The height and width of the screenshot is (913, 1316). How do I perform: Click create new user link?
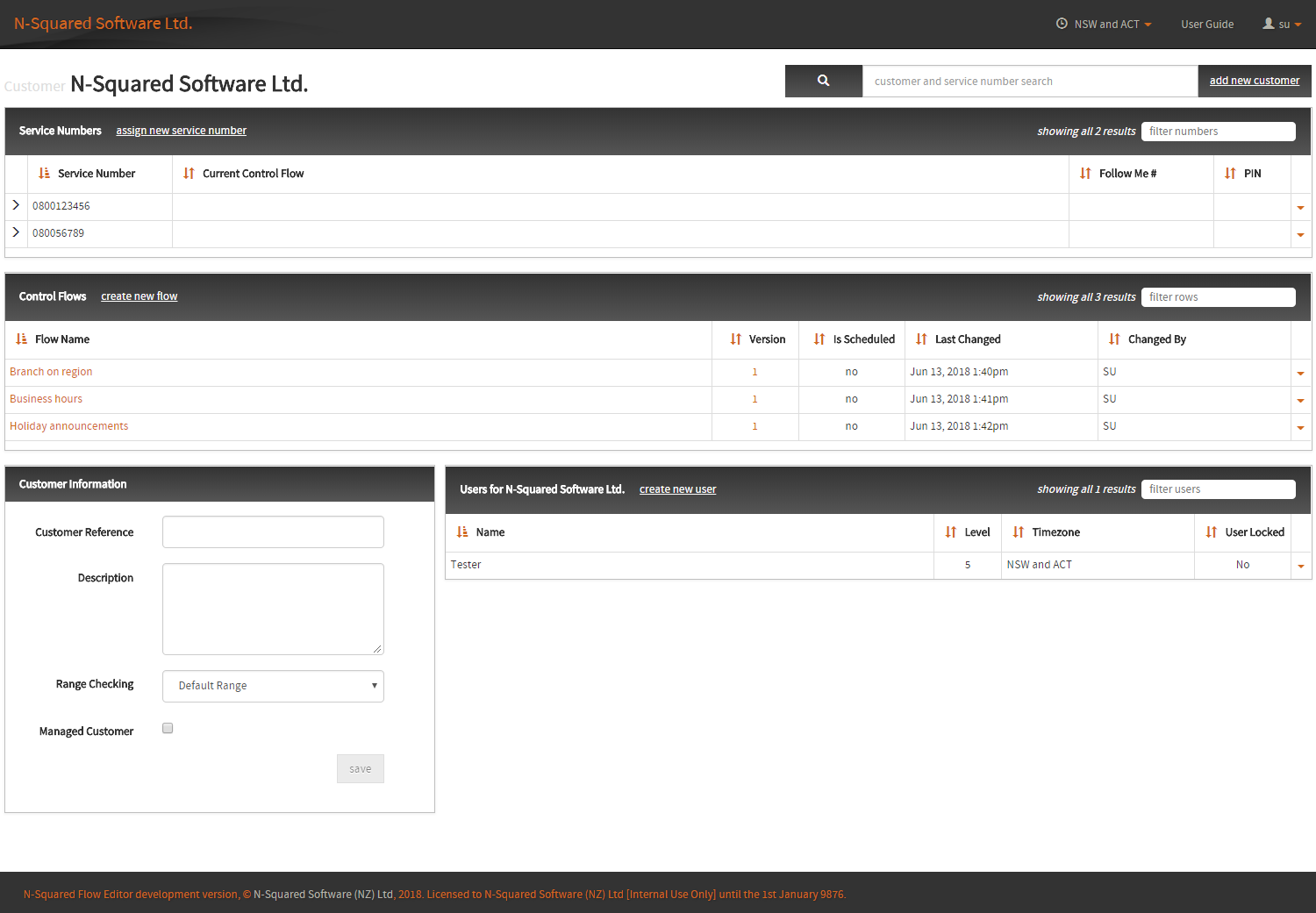677,489
